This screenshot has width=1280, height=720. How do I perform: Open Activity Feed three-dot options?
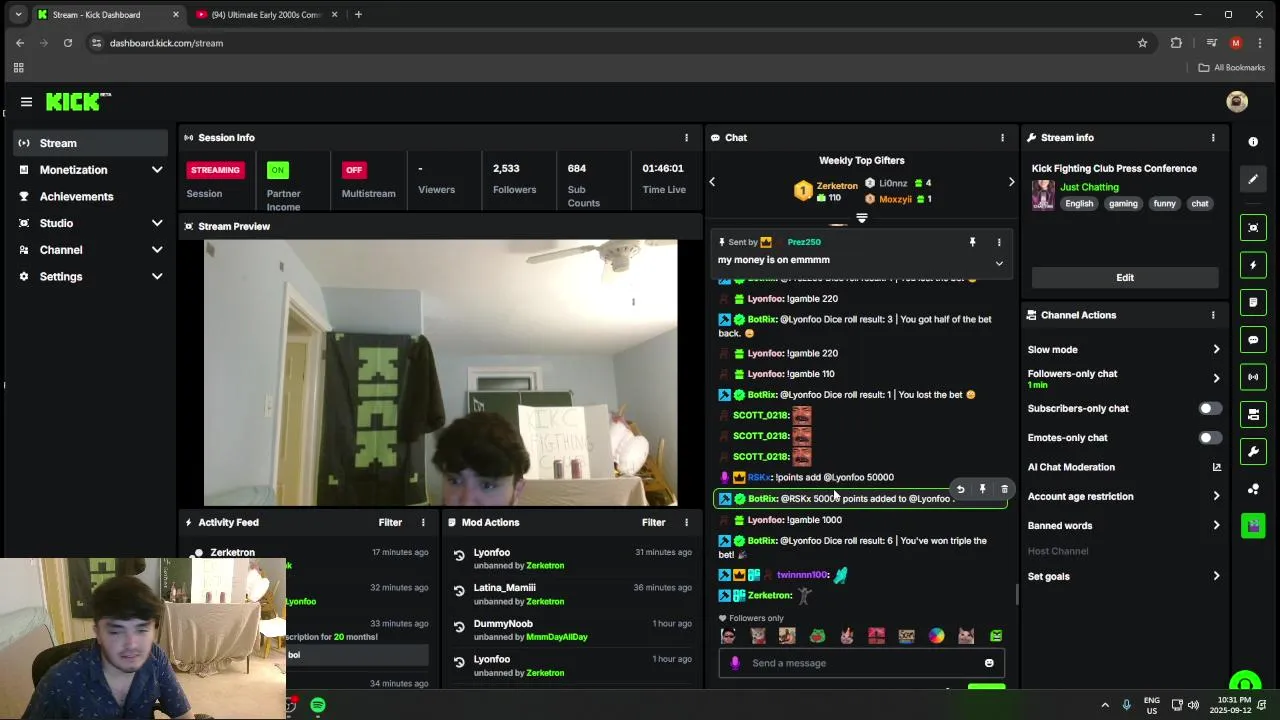coord(422,522)
